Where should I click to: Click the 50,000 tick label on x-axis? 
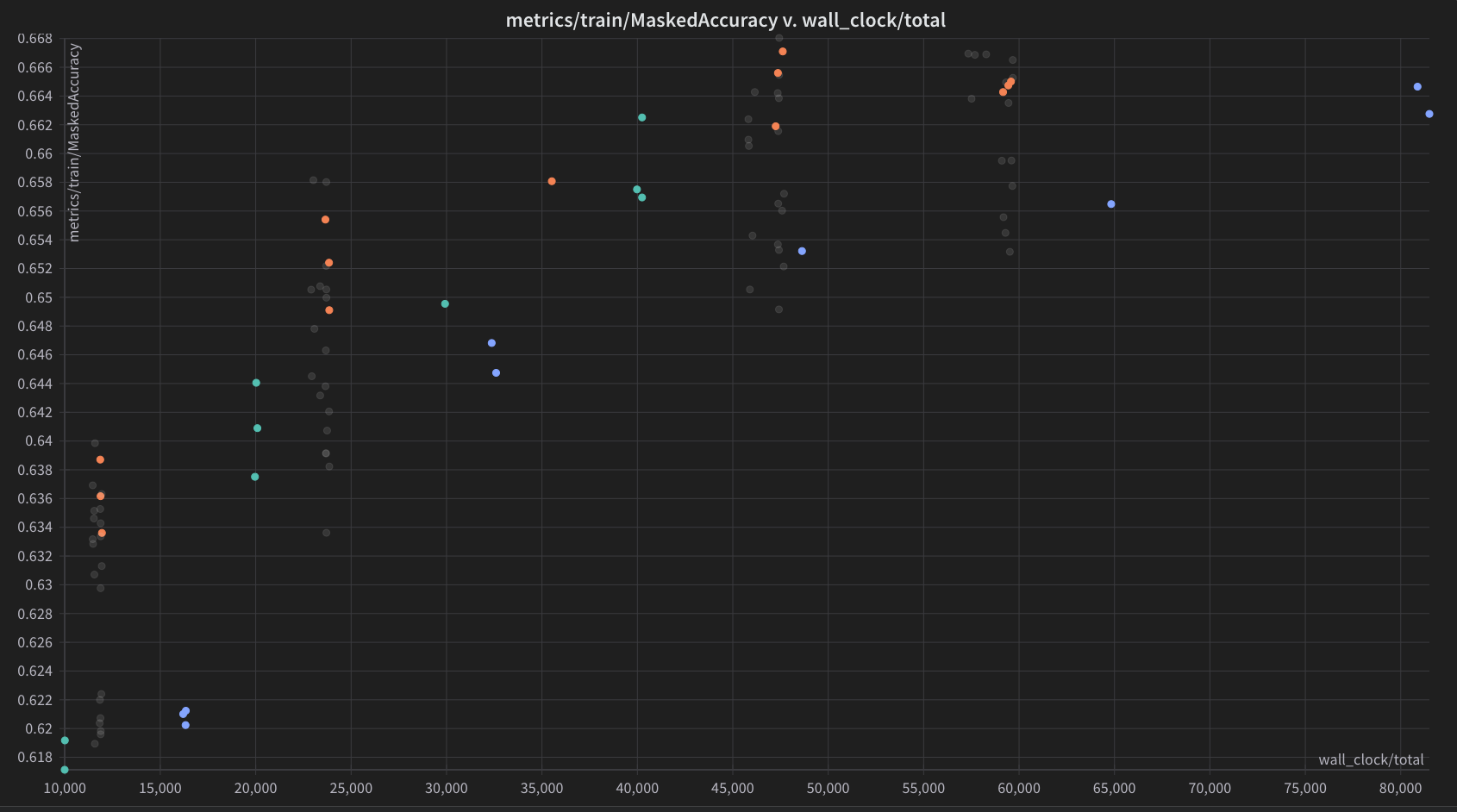click(828, 788)
